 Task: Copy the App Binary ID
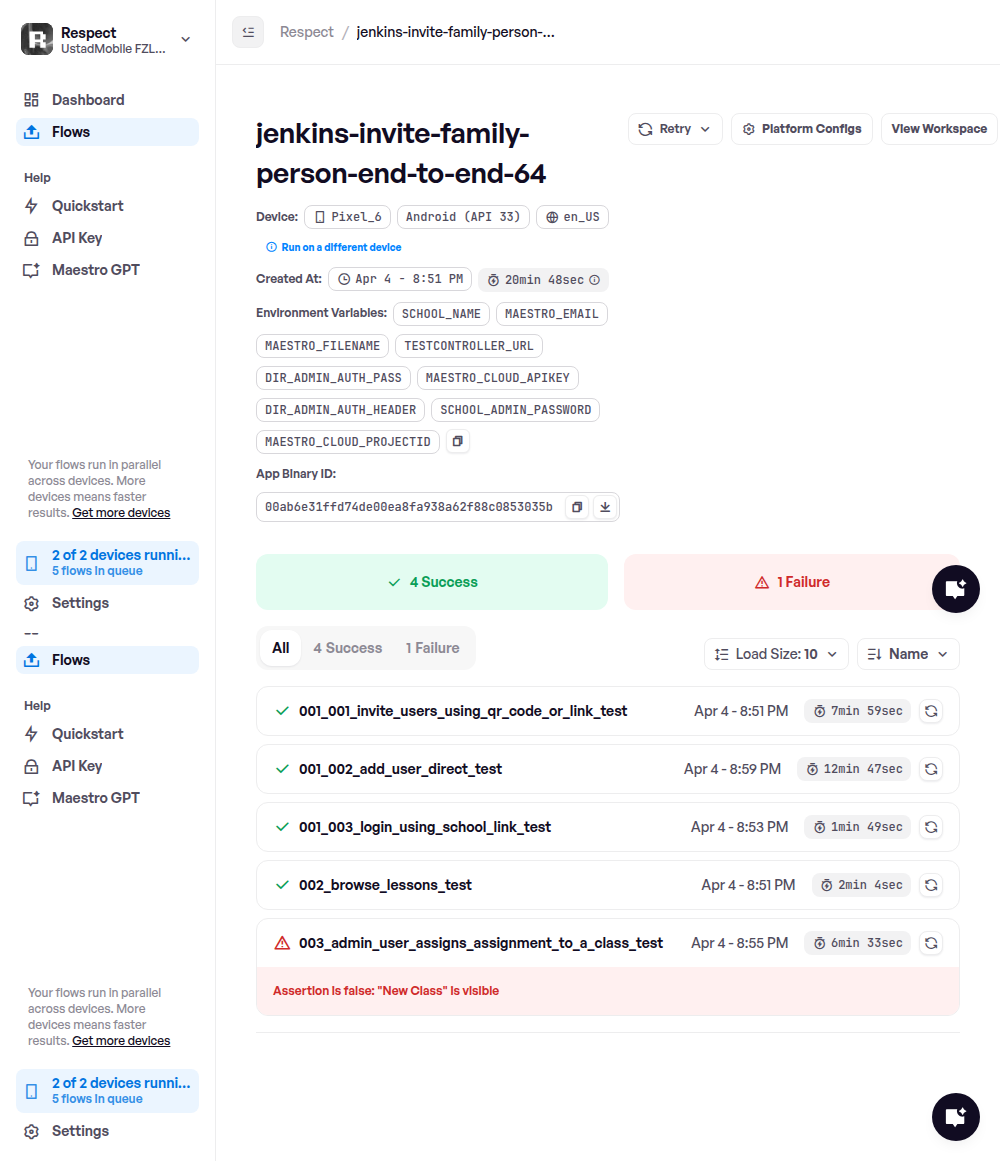point(577,507)
